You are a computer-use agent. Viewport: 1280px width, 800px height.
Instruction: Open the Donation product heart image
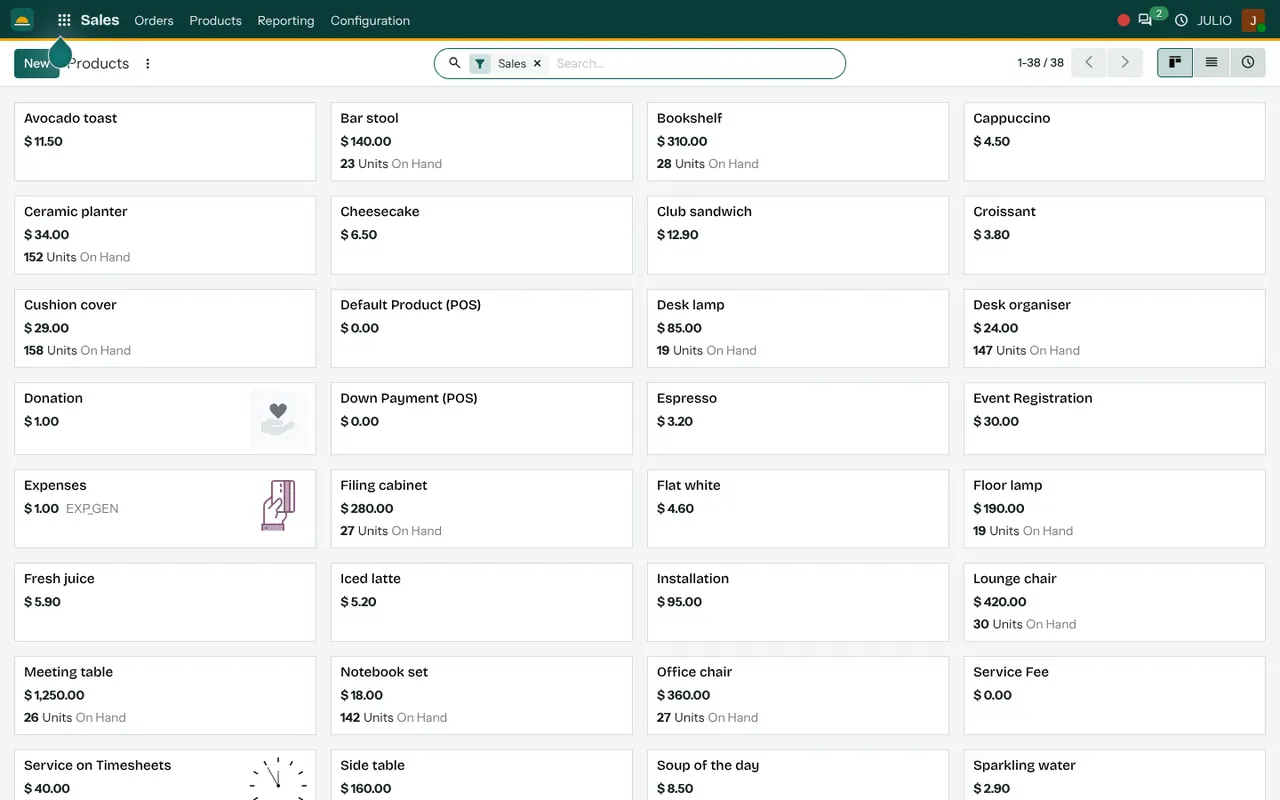tap(278, 418)
